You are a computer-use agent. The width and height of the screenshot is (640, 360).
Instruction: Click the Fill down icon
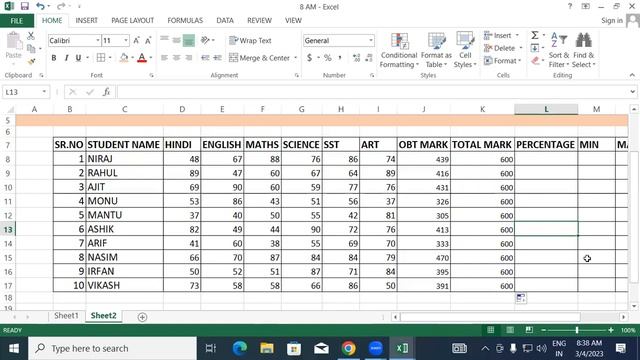coord(535,48)
